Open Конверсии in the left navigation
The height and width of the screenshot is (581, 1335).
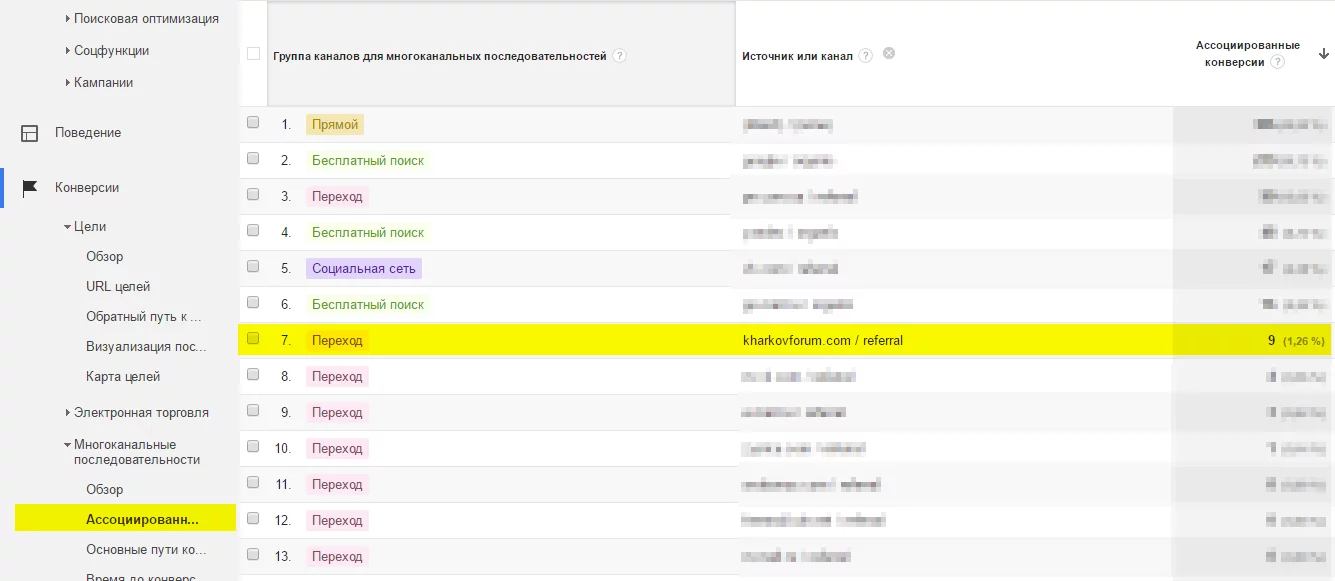click(x=87, y=188)
